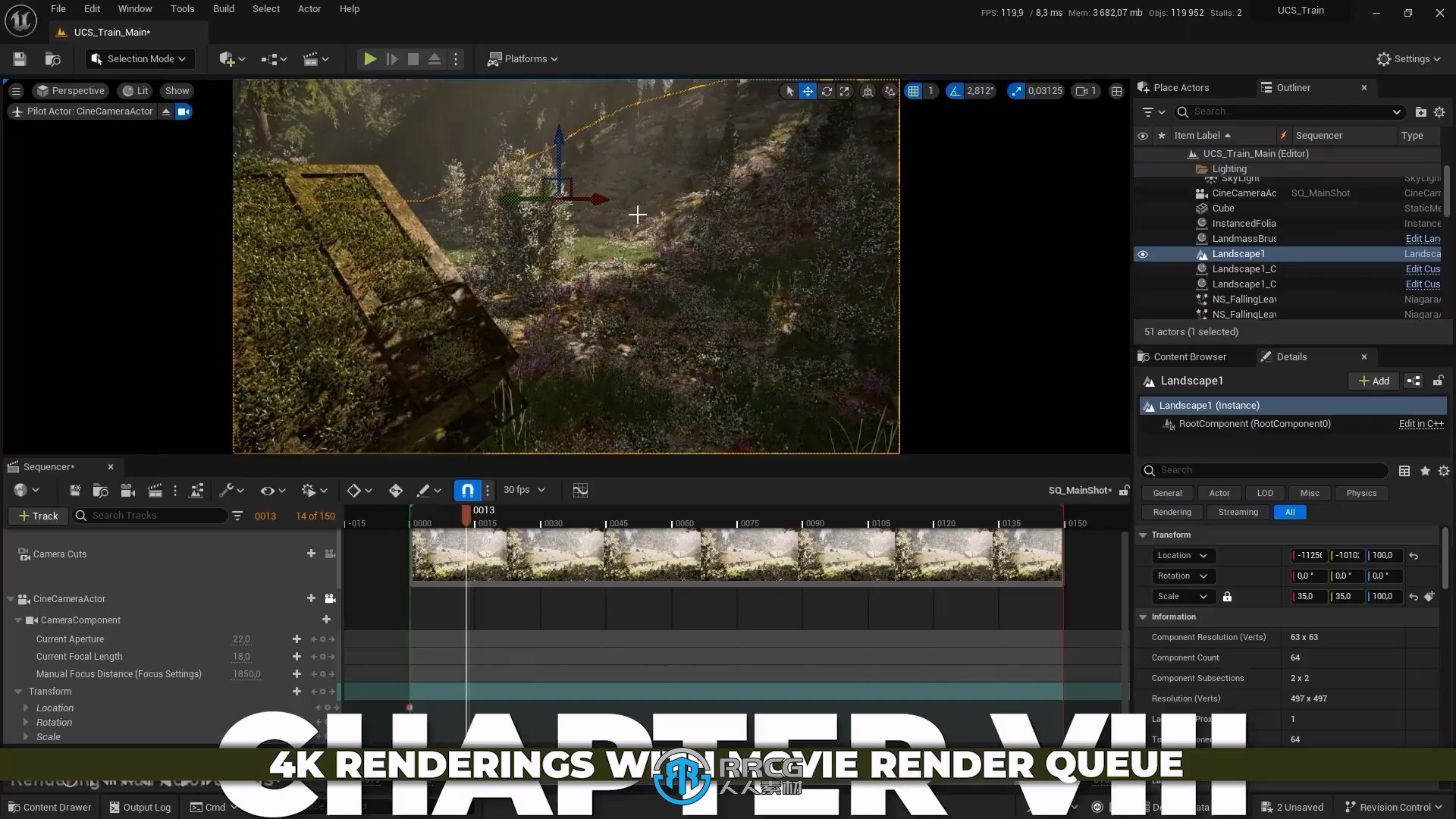Screen dimensions: 1456x819
Task: Open the Output Log
Action: (140, 807)
